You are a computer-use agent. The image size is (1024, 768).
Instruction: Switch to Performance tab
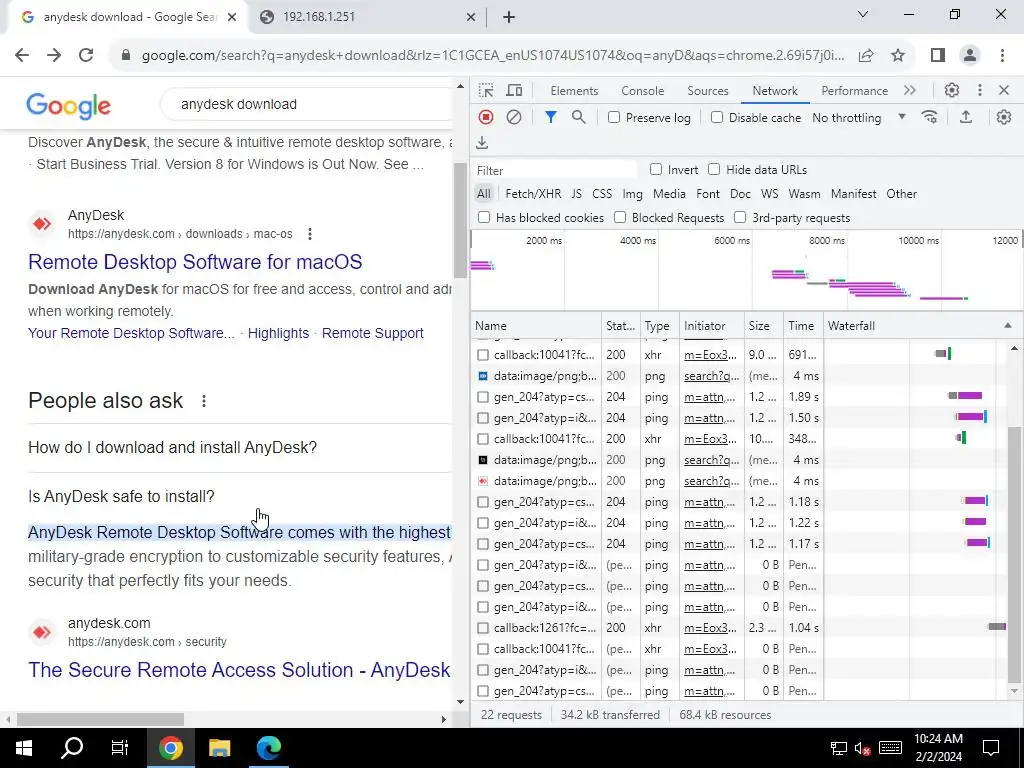coord(854,91)
